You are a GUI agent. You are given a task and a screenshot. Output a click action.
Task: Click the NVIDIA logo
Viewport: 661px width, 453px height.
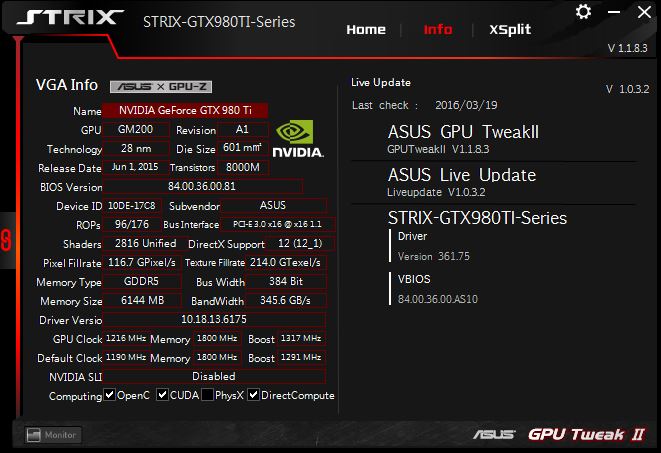(x=299, y=138)
